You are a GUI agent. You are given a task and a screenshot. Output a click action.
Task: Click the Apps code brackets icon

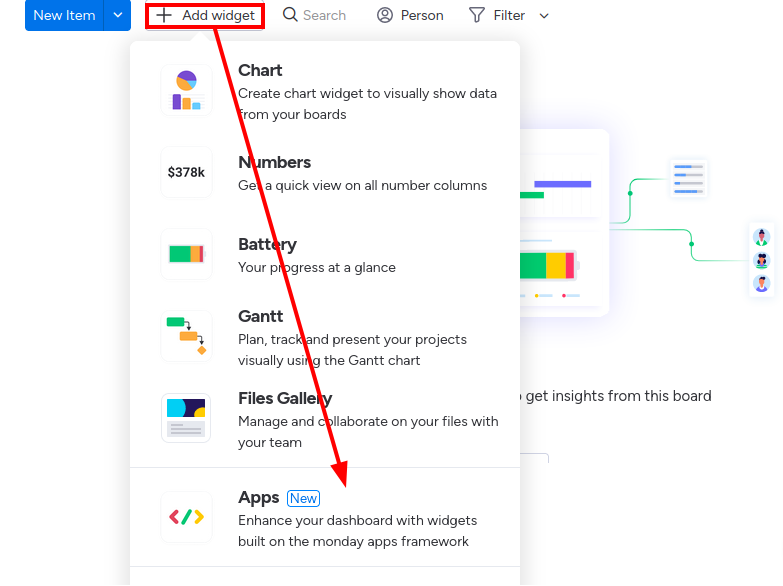tap(186, 517)
